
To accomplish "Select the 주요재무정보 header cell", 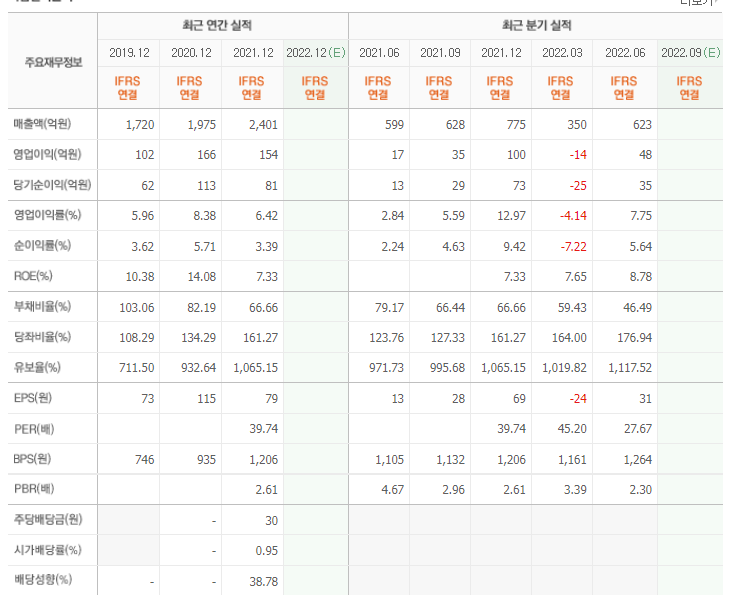I will (x=53, y=62).
